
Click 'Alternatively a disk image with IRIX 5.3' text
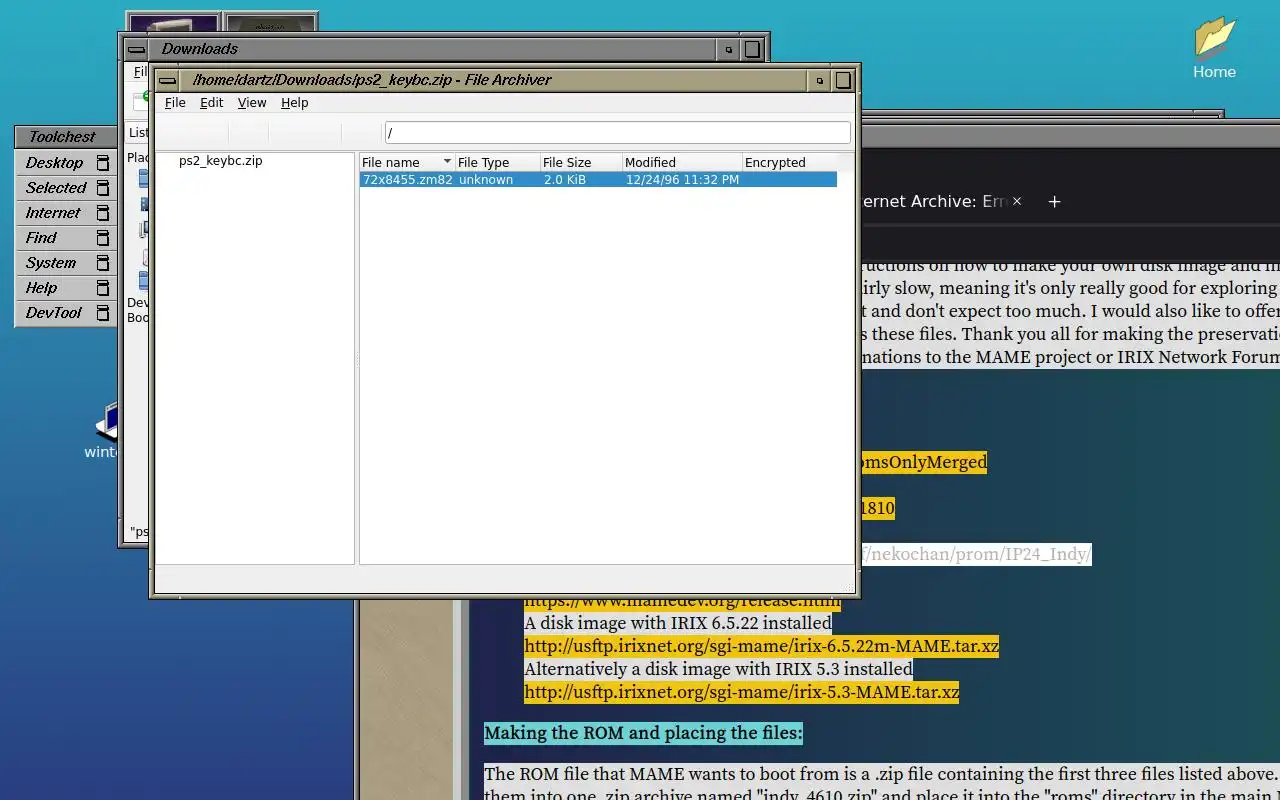(x=718, y=669)
